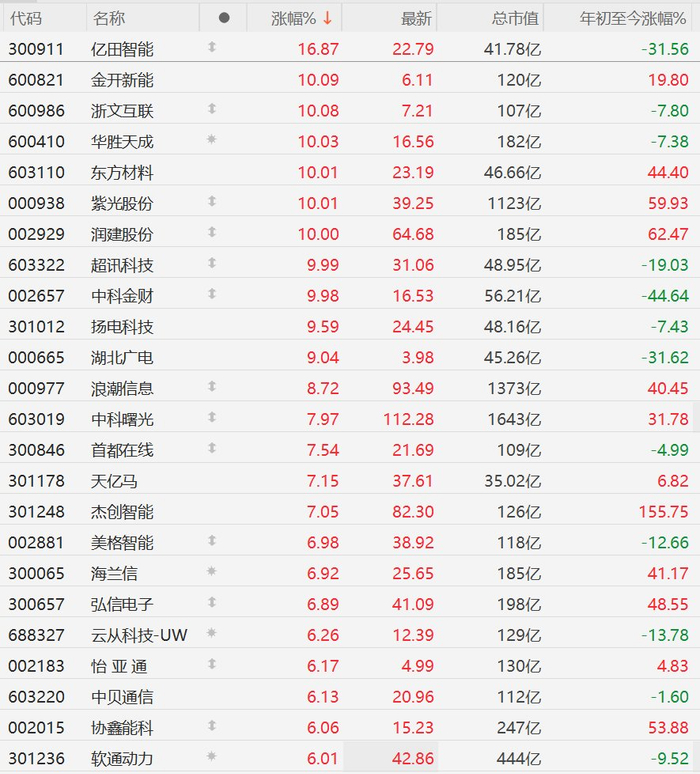
Task: Click the 华胜天成 stock name
Action: pos(122,142)
